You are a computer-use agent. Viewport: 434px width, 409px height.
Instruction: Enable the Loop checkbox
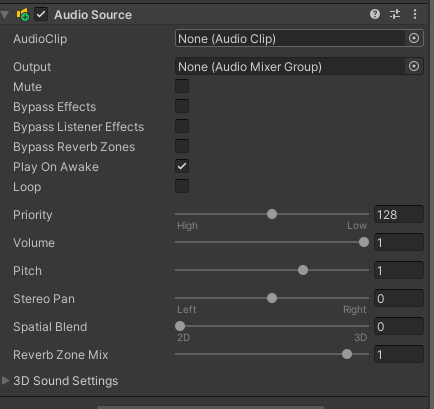click(182, 186)
